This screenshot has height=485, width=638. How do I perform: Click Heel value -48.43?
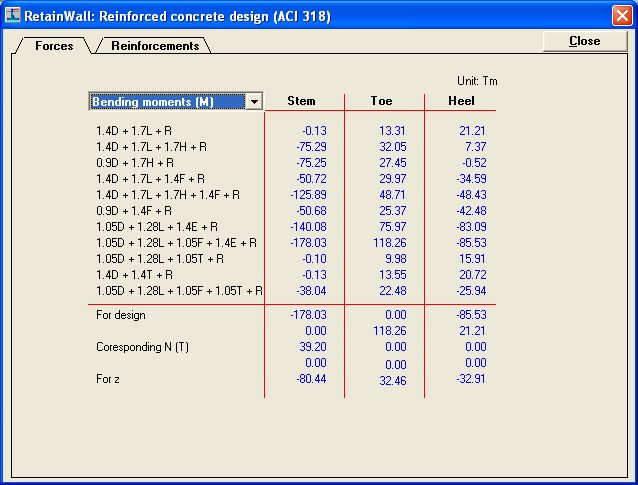[x=471, y=194]
